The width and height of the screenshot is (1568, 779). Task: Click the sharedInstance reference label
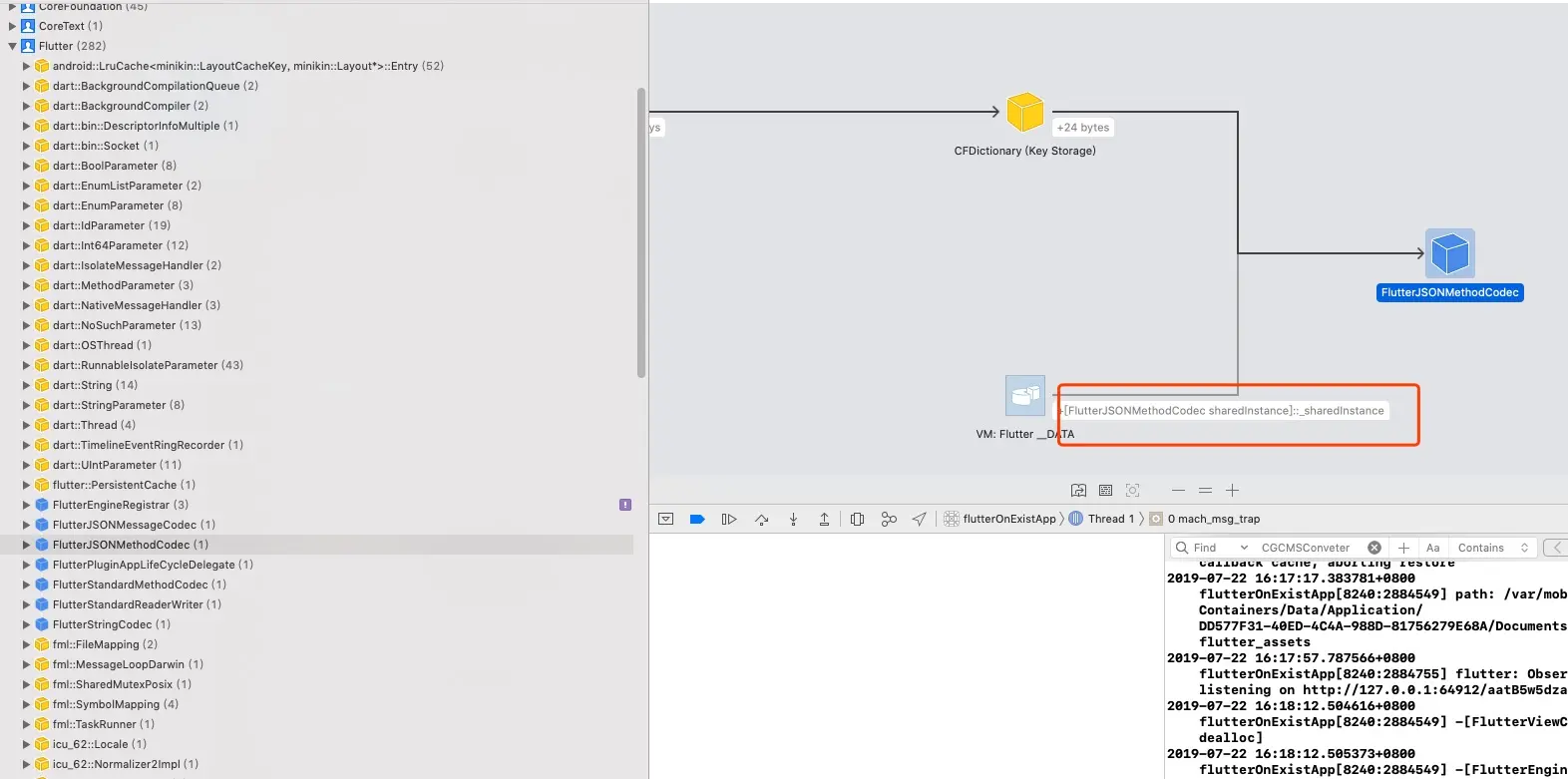pyautogui.click(x=1224, y=411)
